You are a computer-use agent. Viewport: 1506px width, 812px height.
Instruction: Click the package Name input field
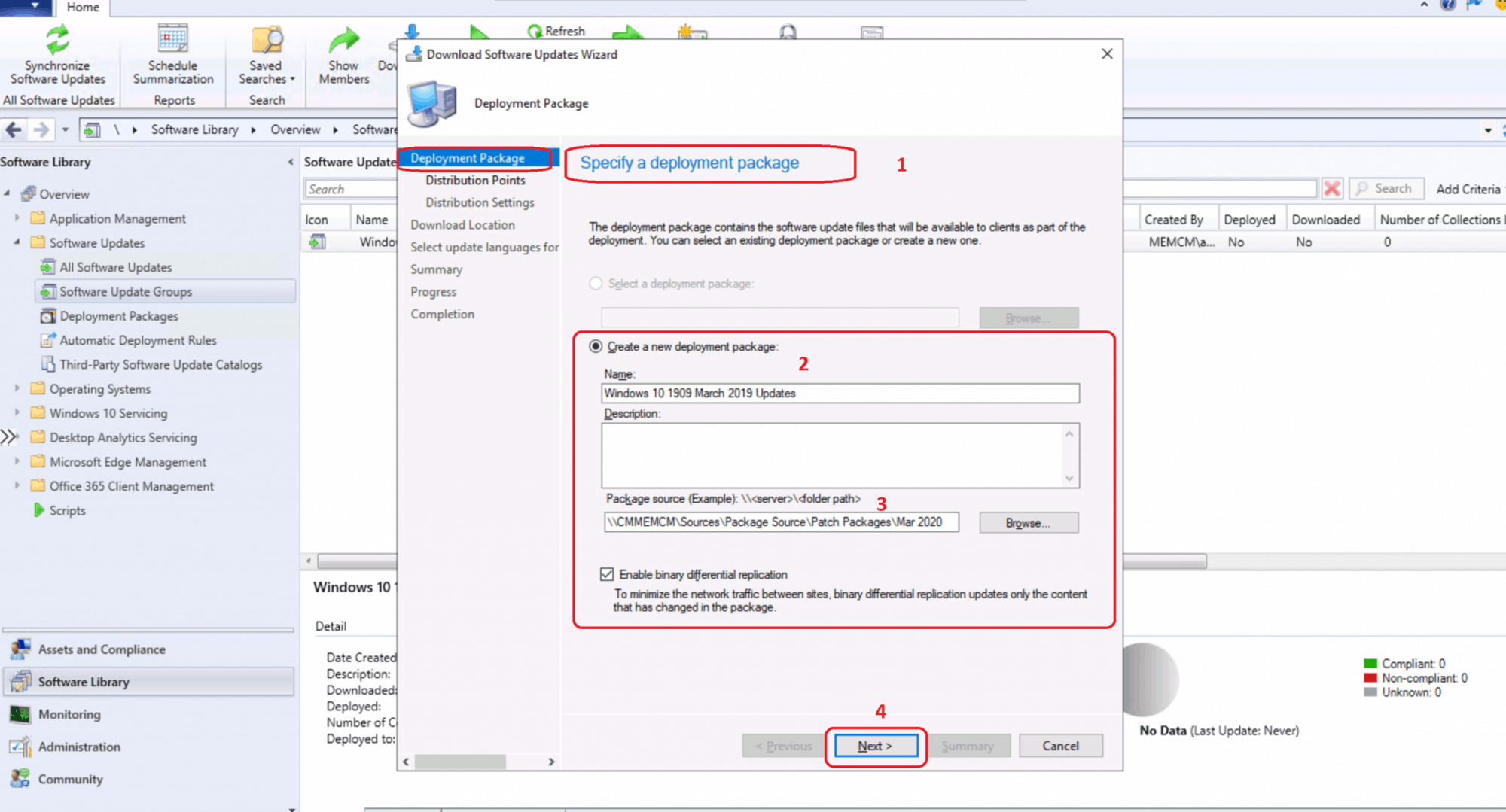840,393
